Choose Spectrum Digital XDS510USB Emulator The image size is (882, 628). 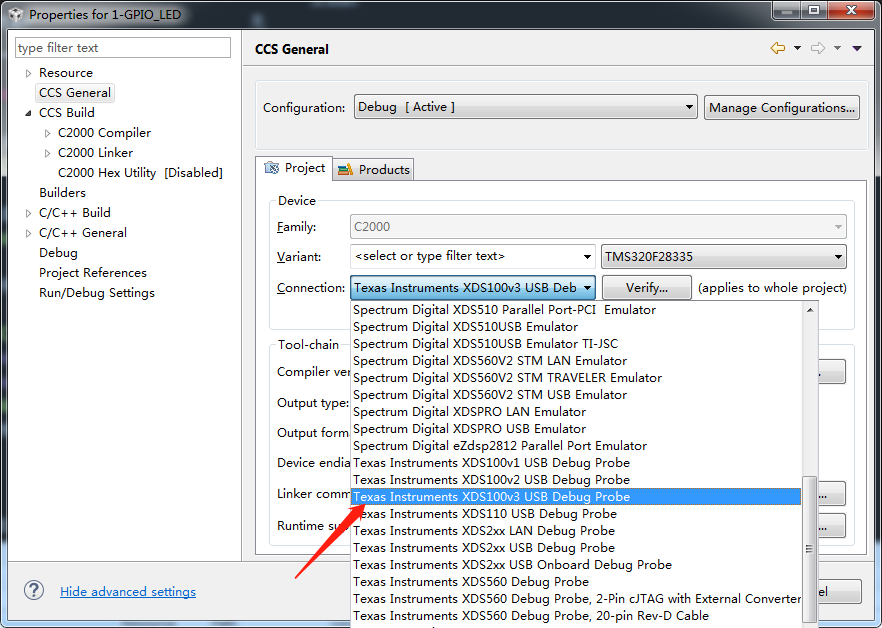(x=576, y=327)
